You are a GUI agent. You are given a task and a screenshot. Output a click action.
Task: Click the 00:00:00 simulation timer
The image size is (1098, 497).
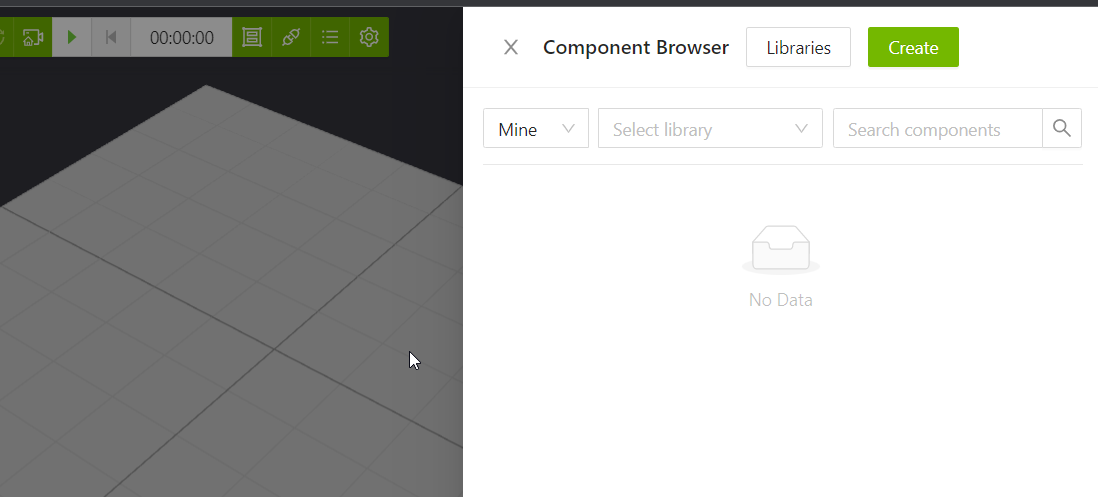pyautogui.click(x=181, y=37)
